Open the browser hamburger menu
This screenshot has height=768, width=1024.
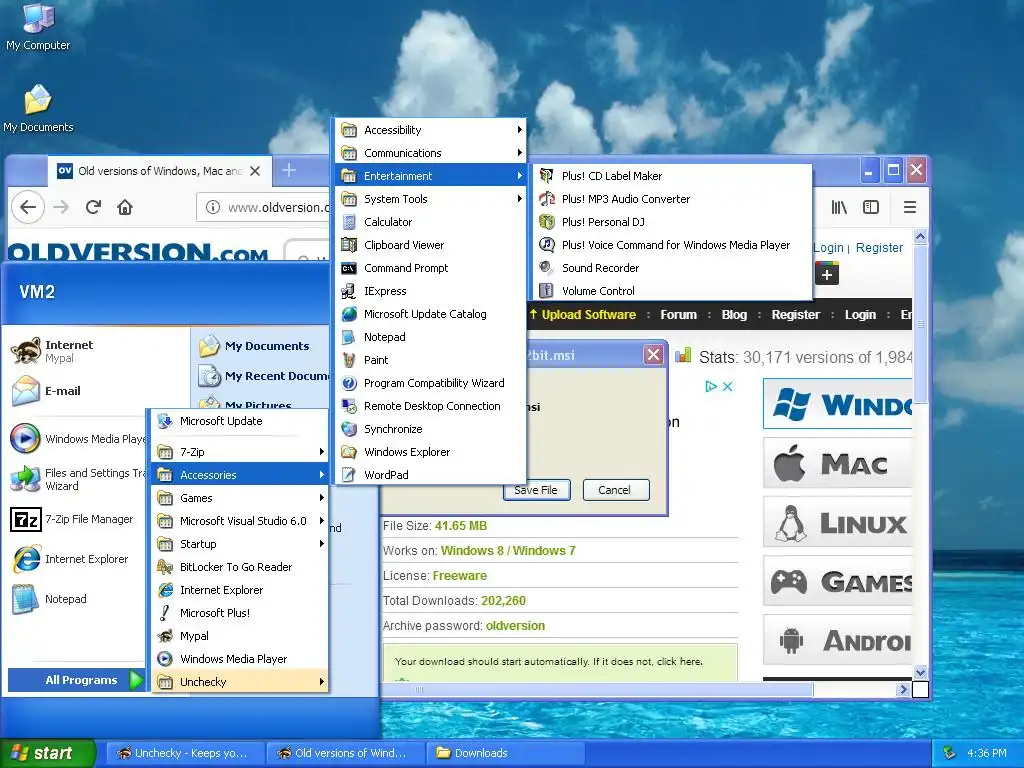point(909,207)
